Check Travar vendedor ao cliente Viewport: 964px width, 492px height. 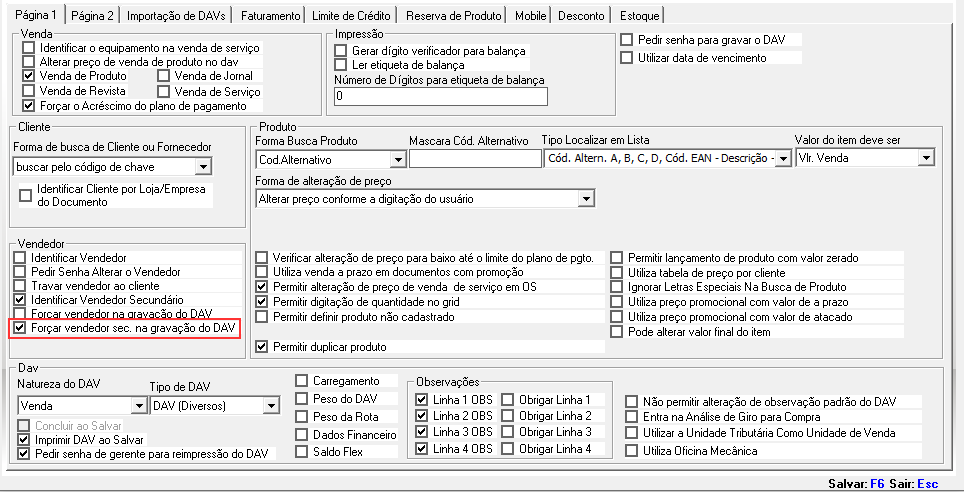pos(20,286)
